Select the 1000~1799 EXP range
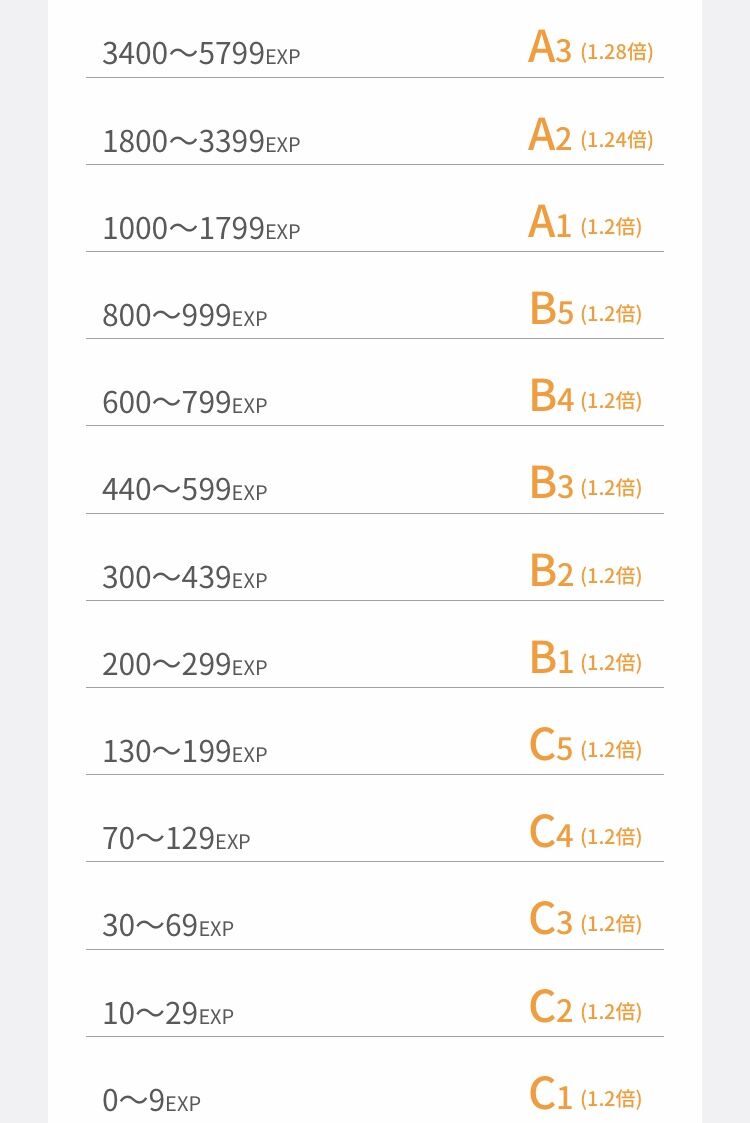This screenshot has height=1123, width=750. tap(201, 228)
